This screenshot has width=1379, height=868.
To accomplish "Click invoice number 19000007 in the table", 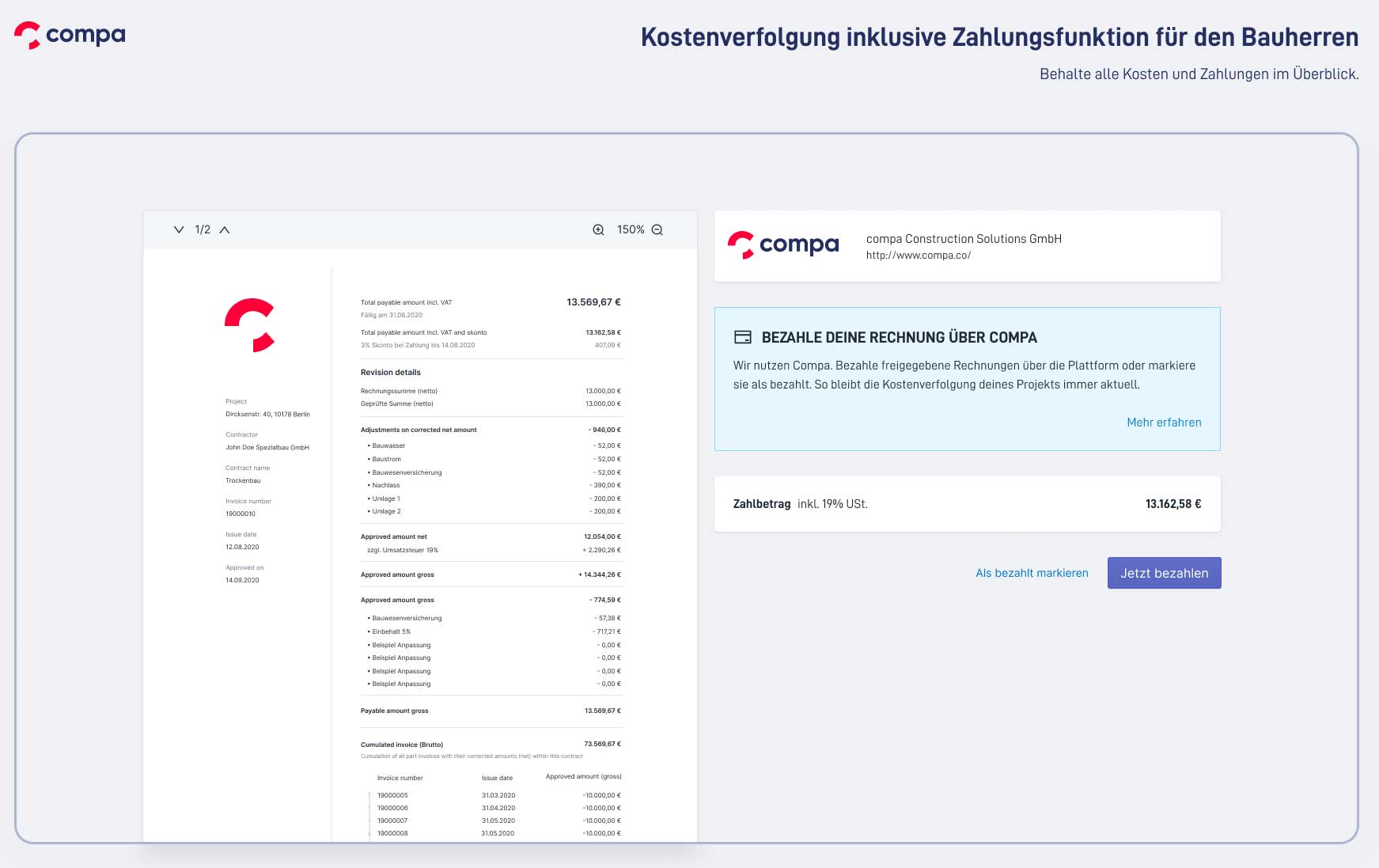I will [392, 821].
